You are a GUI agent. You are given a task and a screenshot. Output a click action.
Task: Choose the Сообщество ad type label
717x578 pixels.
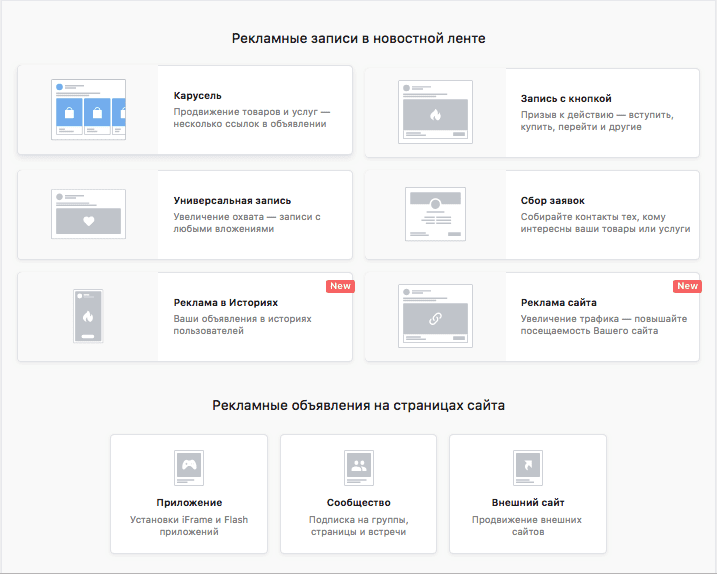[358, 502]
